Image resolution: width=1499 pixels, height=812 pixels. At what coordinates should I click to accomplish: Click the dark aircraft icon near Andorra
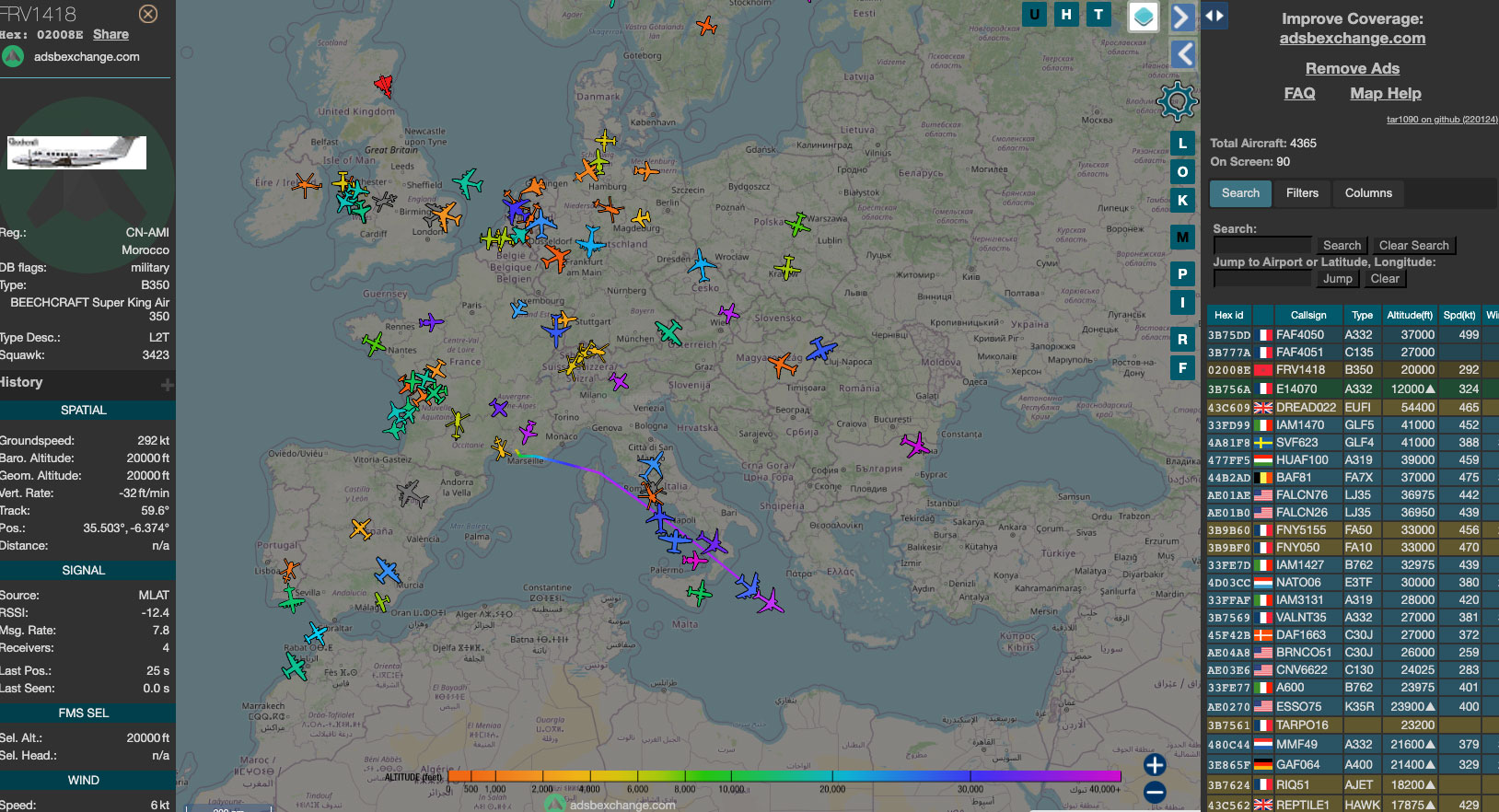point(412,493)
